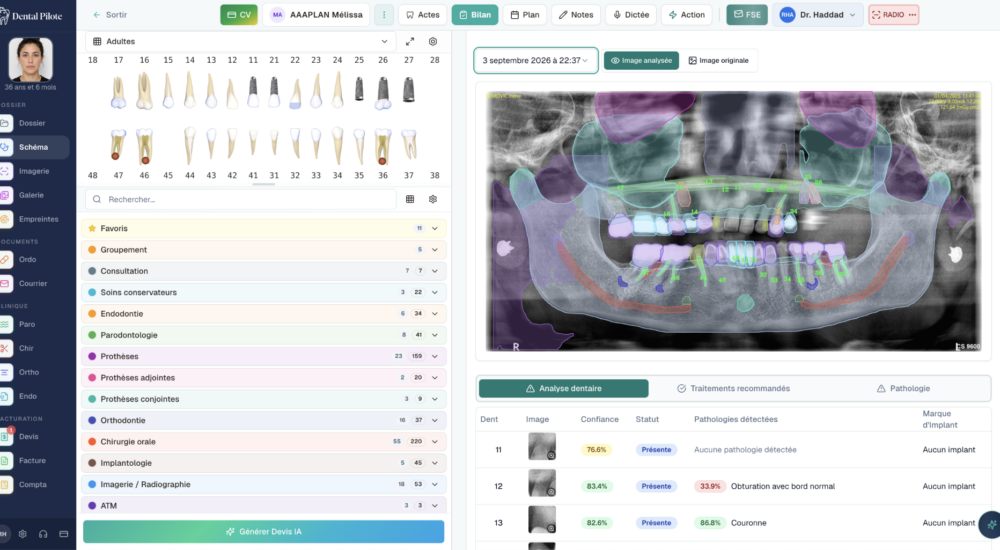Select the Schéma sidebar item
The width and height of the screenshot is (1000, 550).
click(x=33, y=147)
